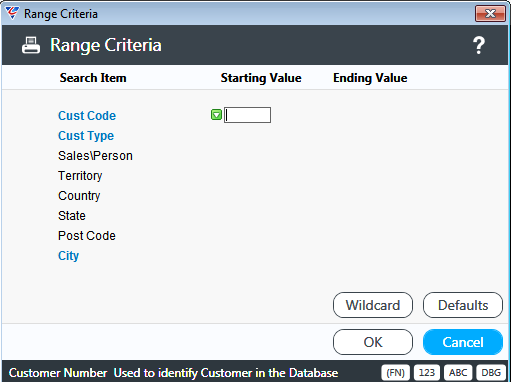The height and width of the screenshot is (382, 511).
Task: Choose the Territory search item
Action: point(80,176)
